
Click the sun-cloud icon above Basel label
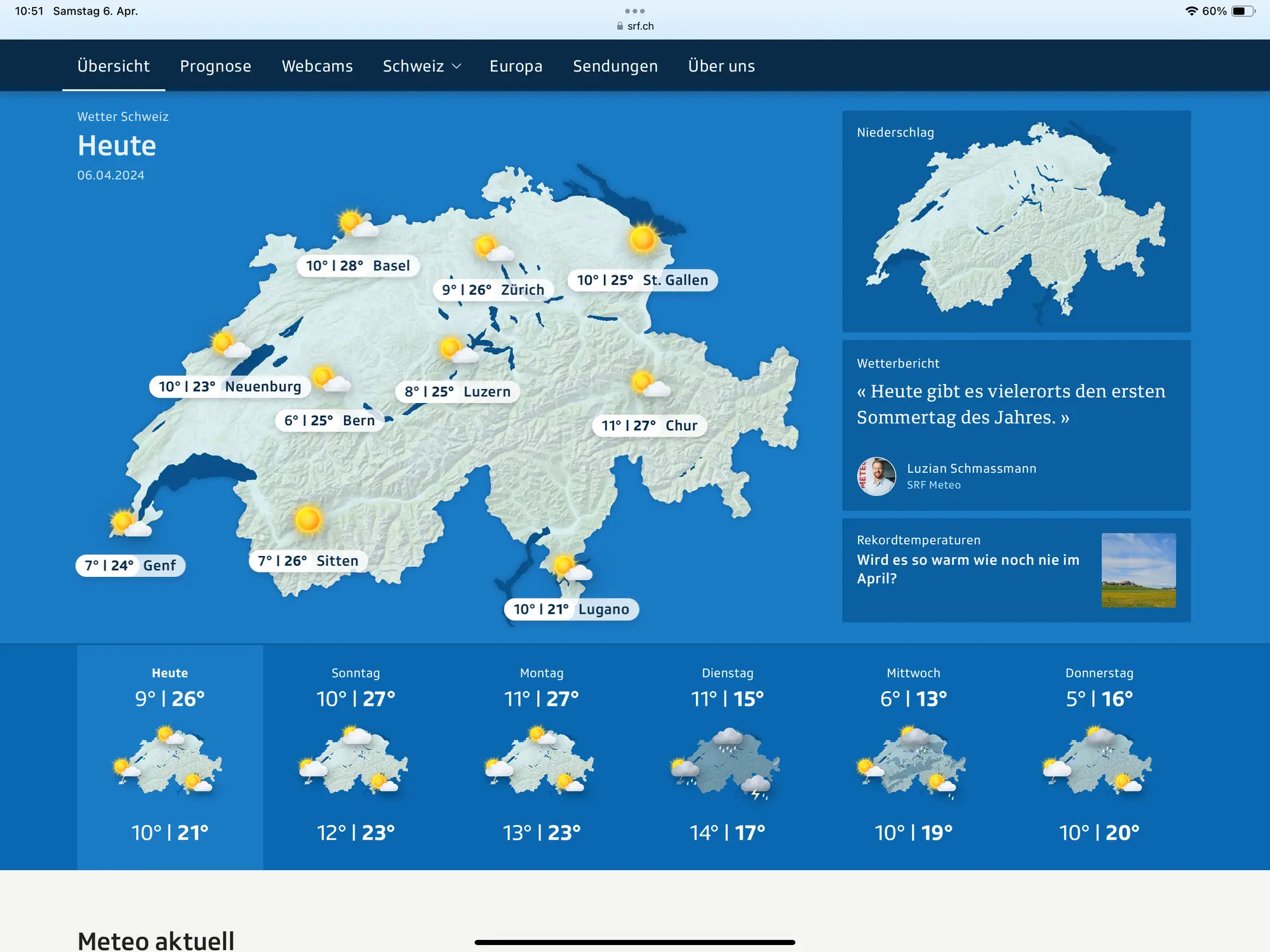[x=357, y=224]
